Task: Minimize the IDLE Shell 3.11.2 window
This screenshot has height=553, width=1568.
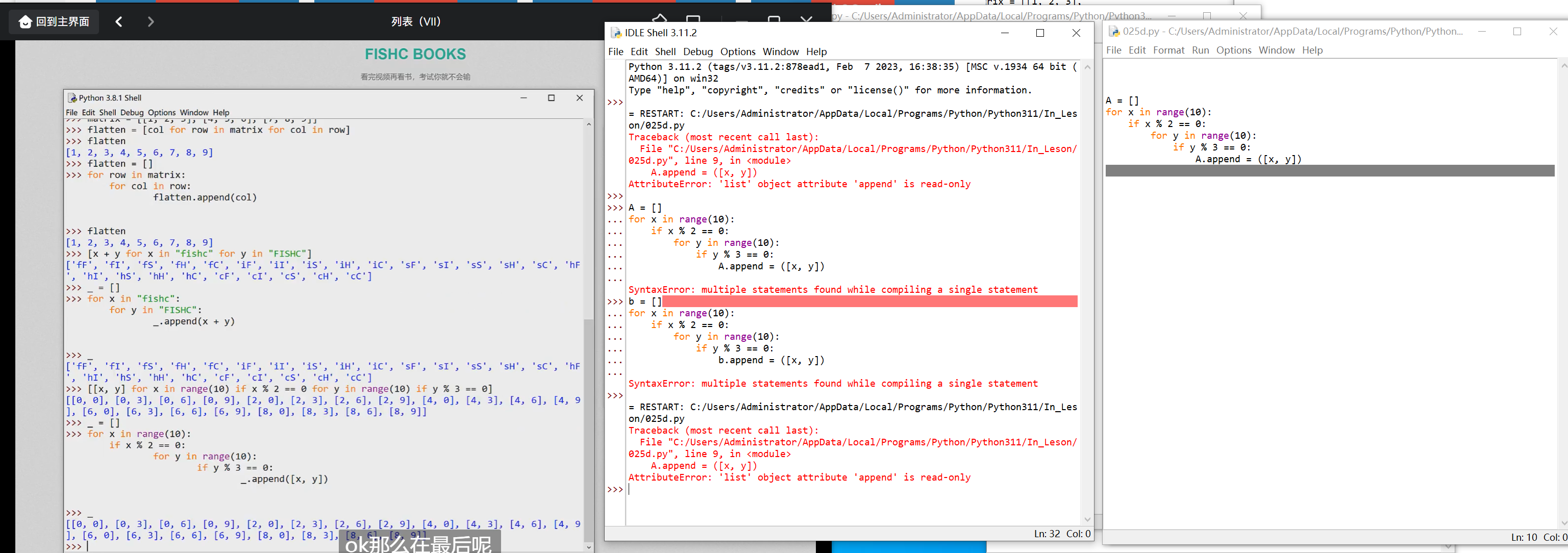Action: coord(1005,33)
